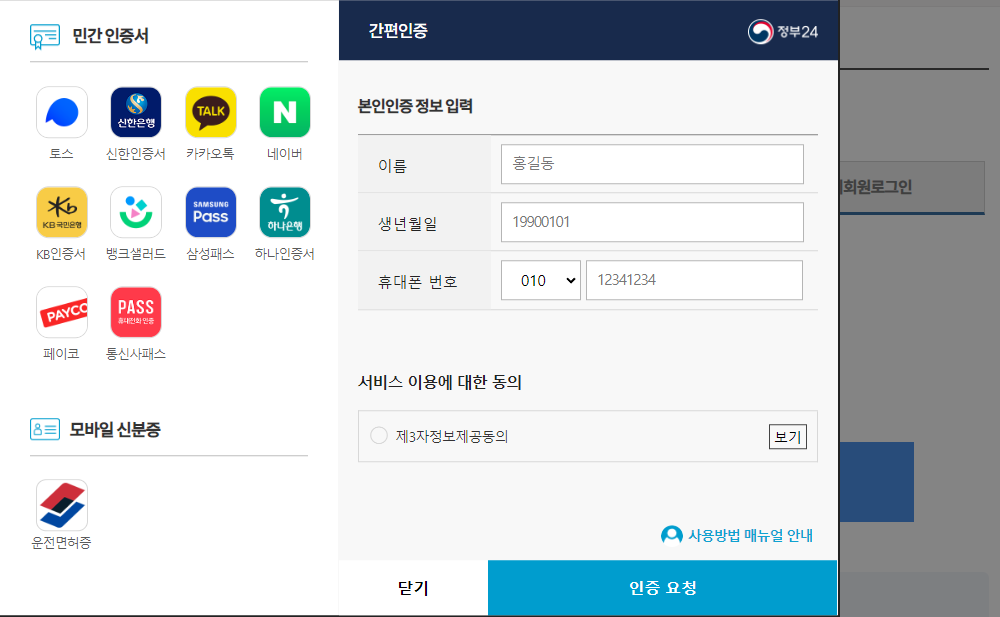Viewport: 1000px width, 617px height.
Task: Select the Naver (네이버) certificate icon
Action: coord(285,112)
